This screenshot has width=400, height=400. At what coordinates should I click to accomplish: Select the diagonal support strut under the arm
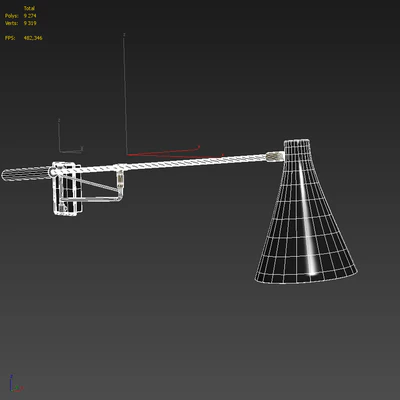89,184
